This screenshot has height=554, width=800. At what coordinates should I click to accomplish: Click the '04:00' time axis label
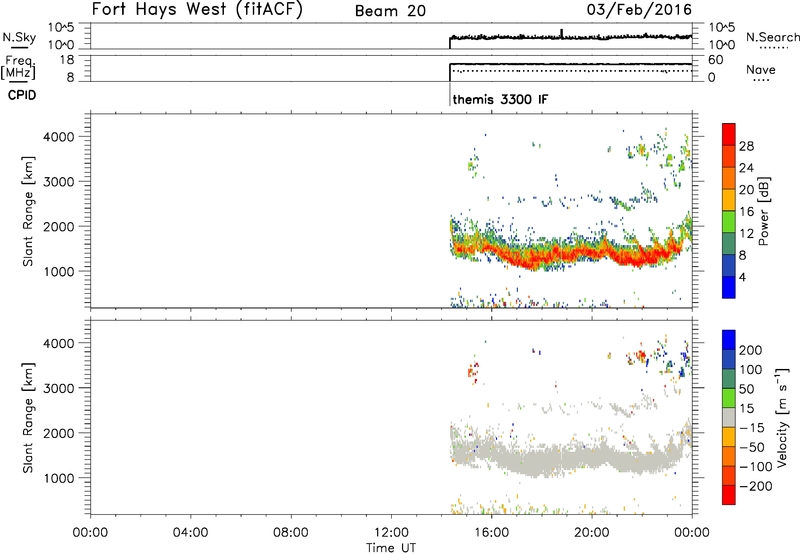pyautogui.click(x=190, y=533)
